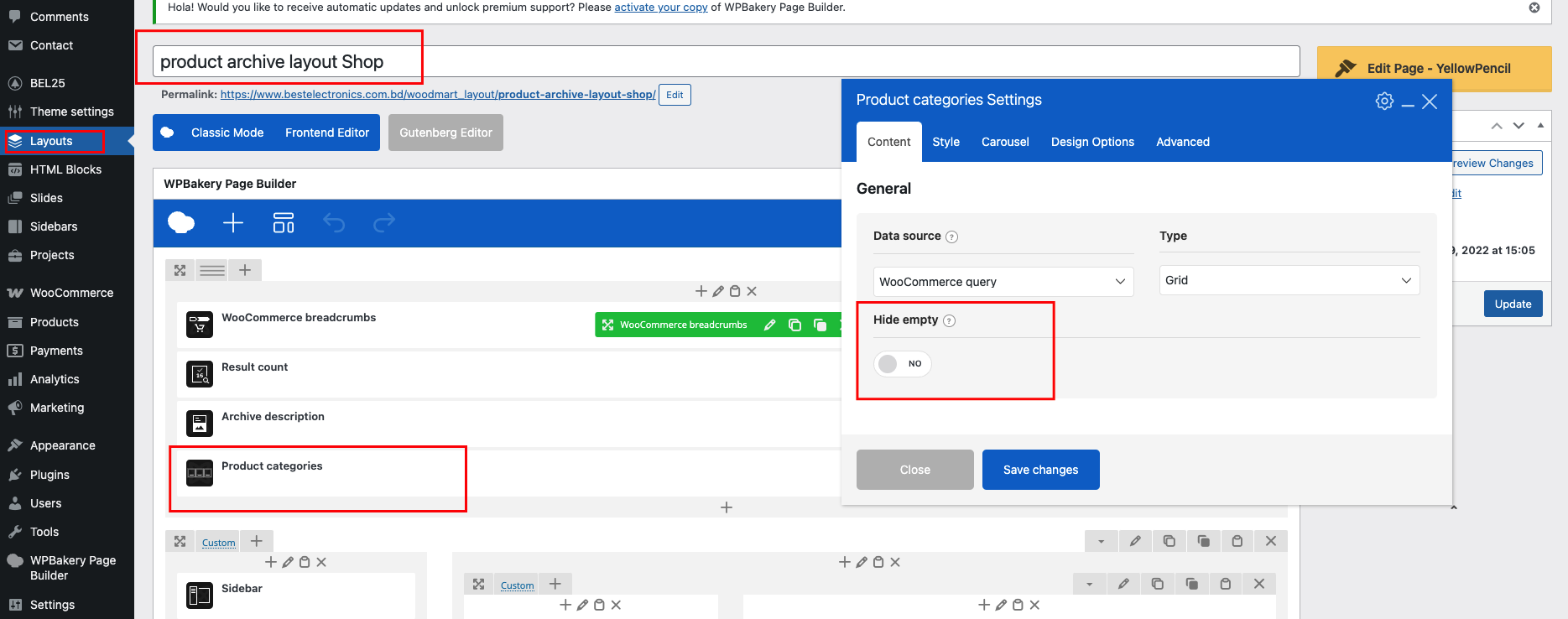Delete the outer Custom row

[1271, 541]
